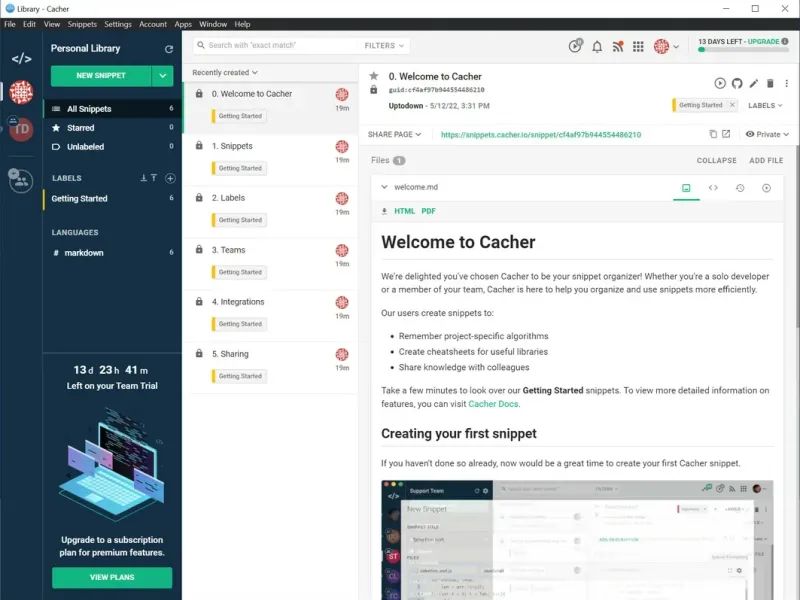Open the search FILTERS dropdown
Screen dimensions: 800x600
tap(384, 45)
